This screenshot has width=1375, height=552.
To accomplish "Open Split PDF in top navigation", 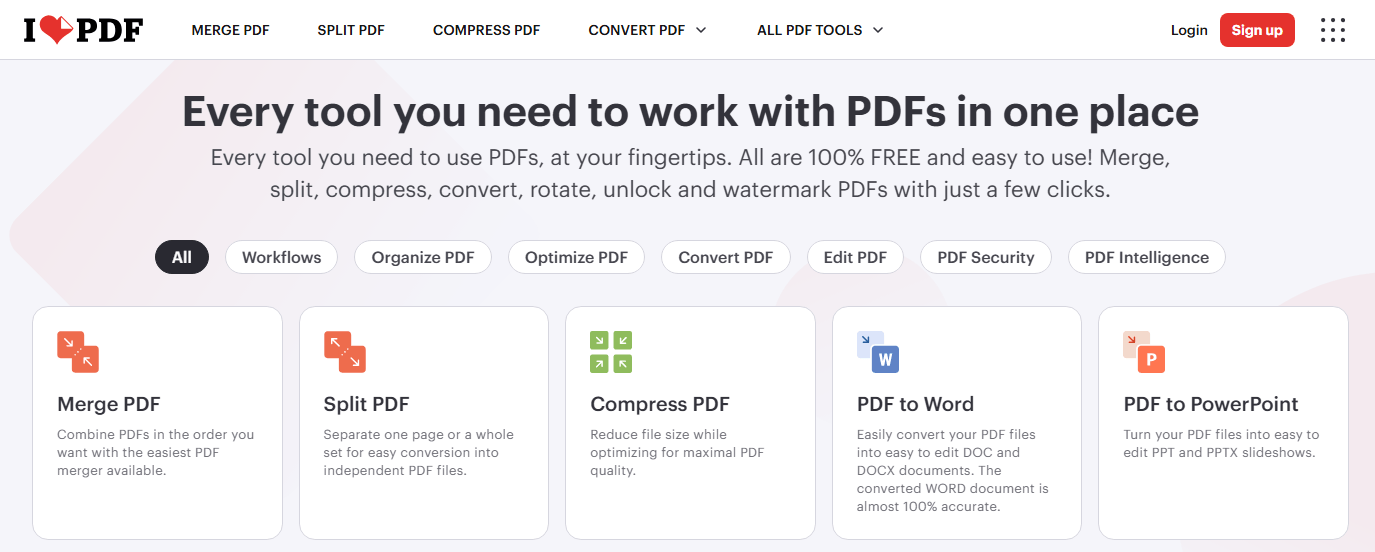I will [351, 30].
